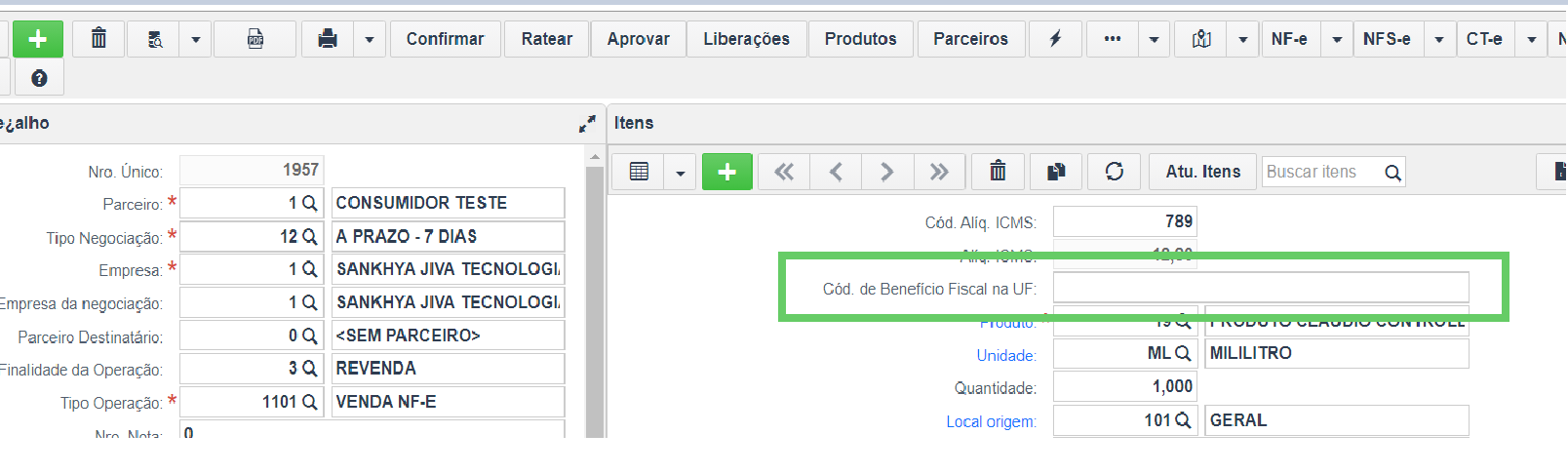Click the trash delete icon in top toolbar
This screenshot has width=1568, height=474.
pos(98,39)
